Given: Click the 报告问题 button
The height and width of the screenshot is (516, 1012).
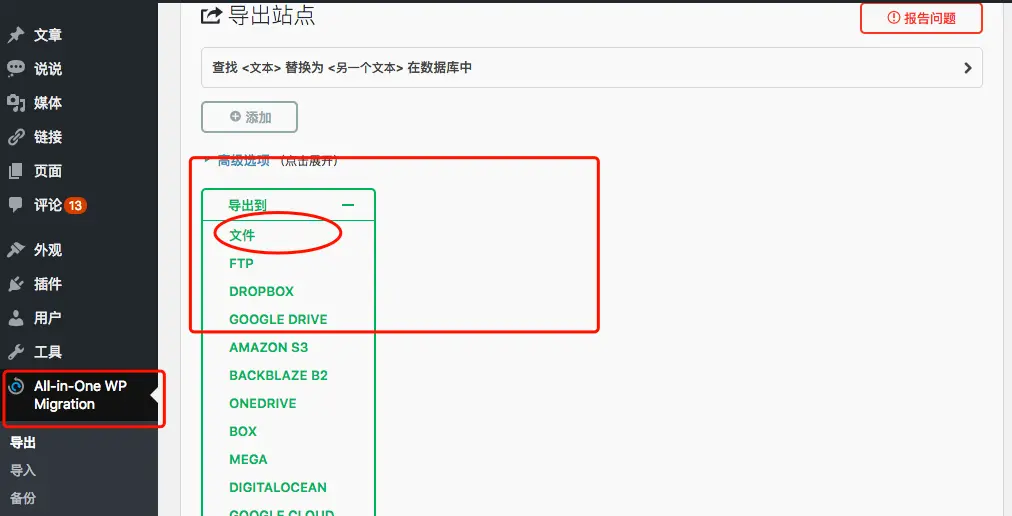Looking at the screenshot, I should (921, 18).
